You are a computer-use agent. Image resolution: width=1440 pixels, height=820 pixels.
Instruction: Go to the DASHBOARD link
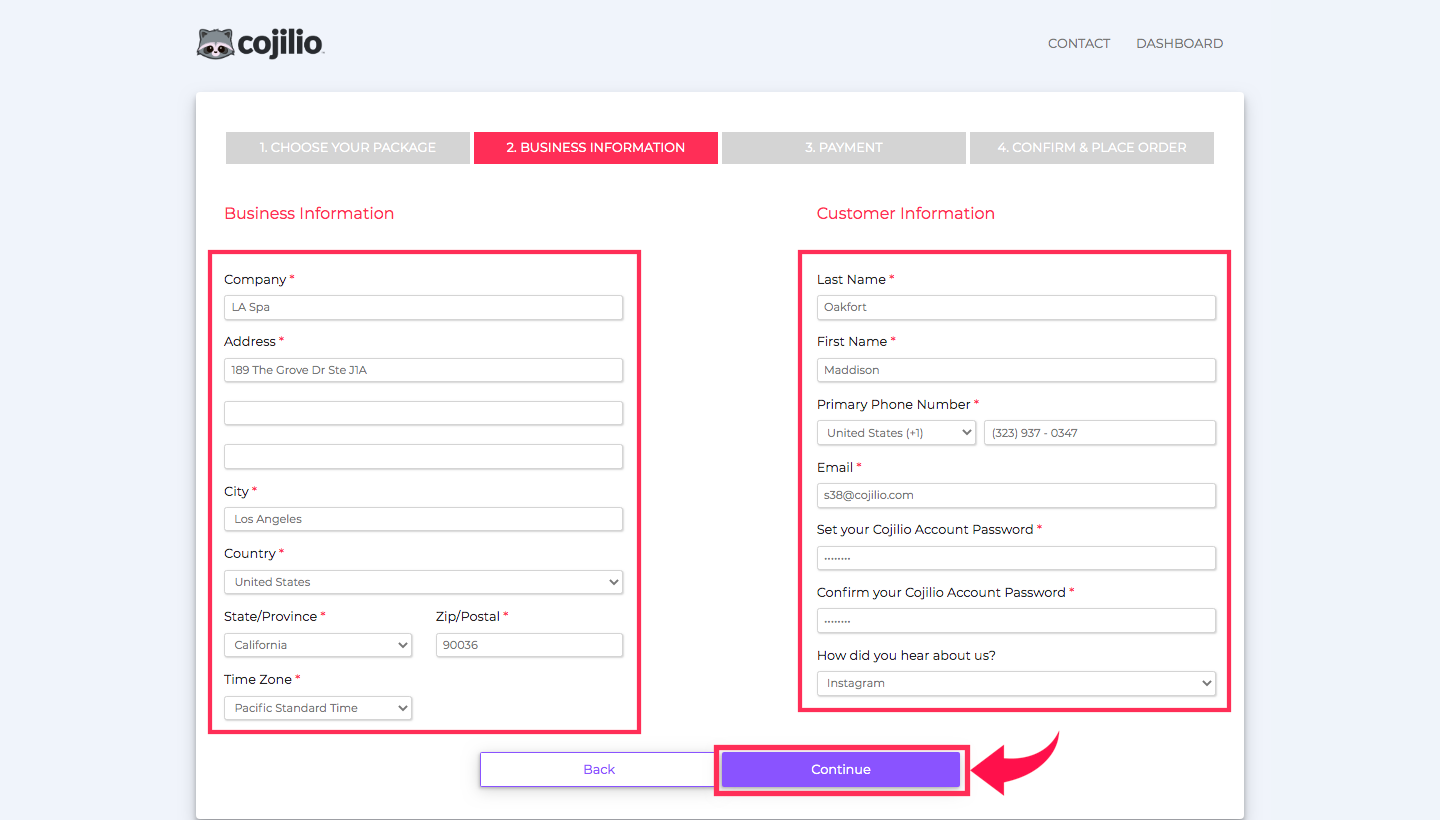coord(1179,43)
